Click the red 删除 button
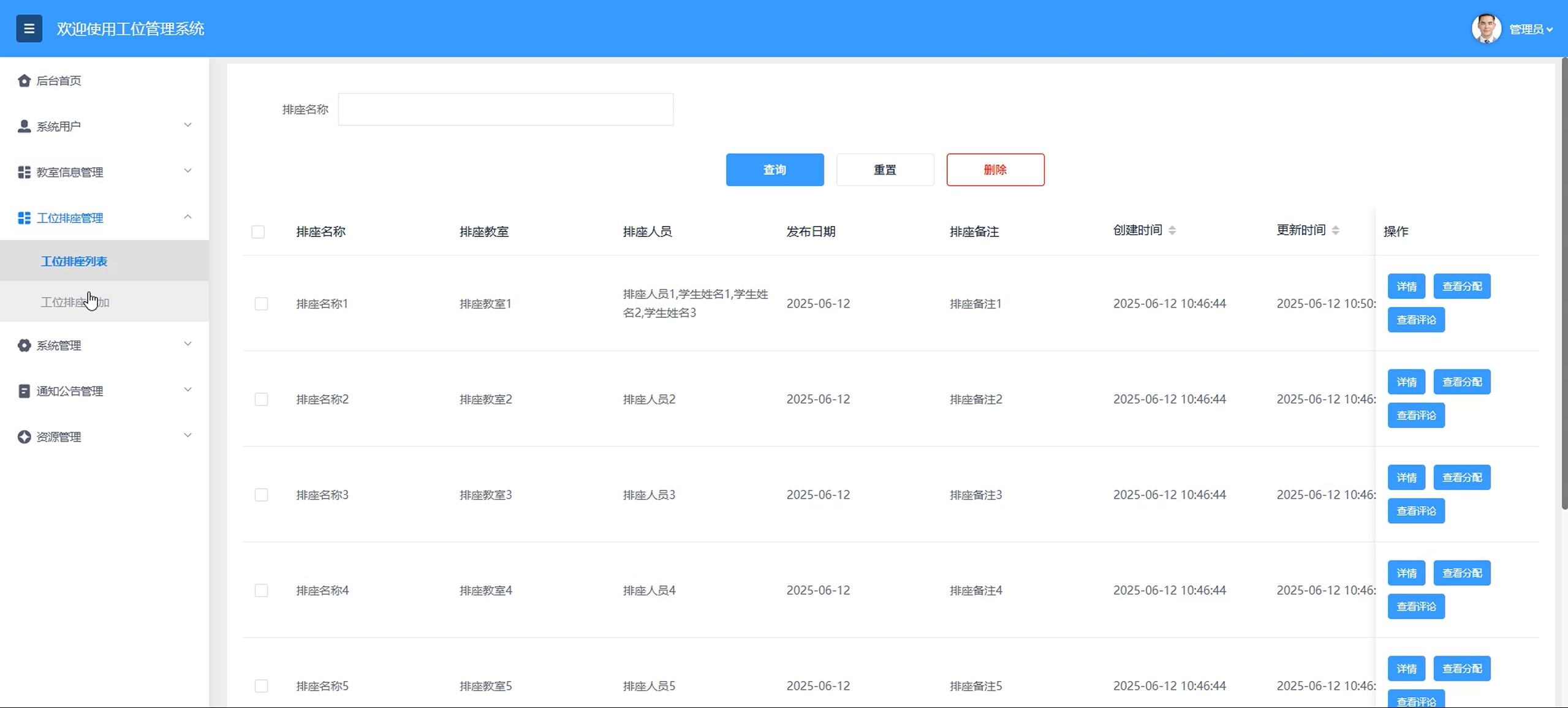The image size is (1568, 708). [x=995, y=170]
